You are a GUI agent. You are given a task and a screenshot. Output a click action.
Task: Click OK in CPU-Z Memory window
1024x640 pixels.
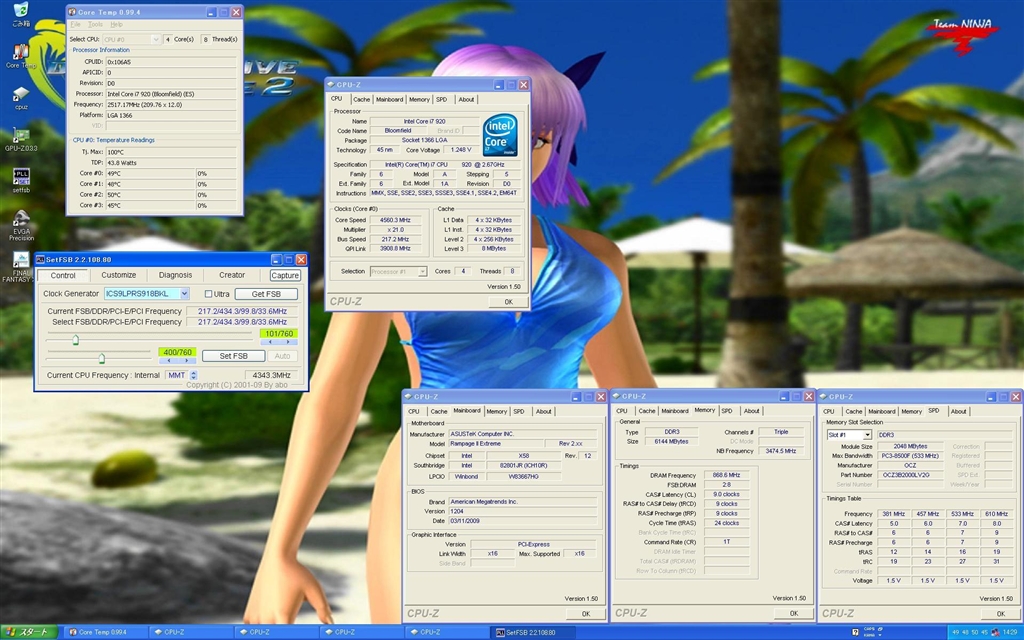[x=793, y=613]
